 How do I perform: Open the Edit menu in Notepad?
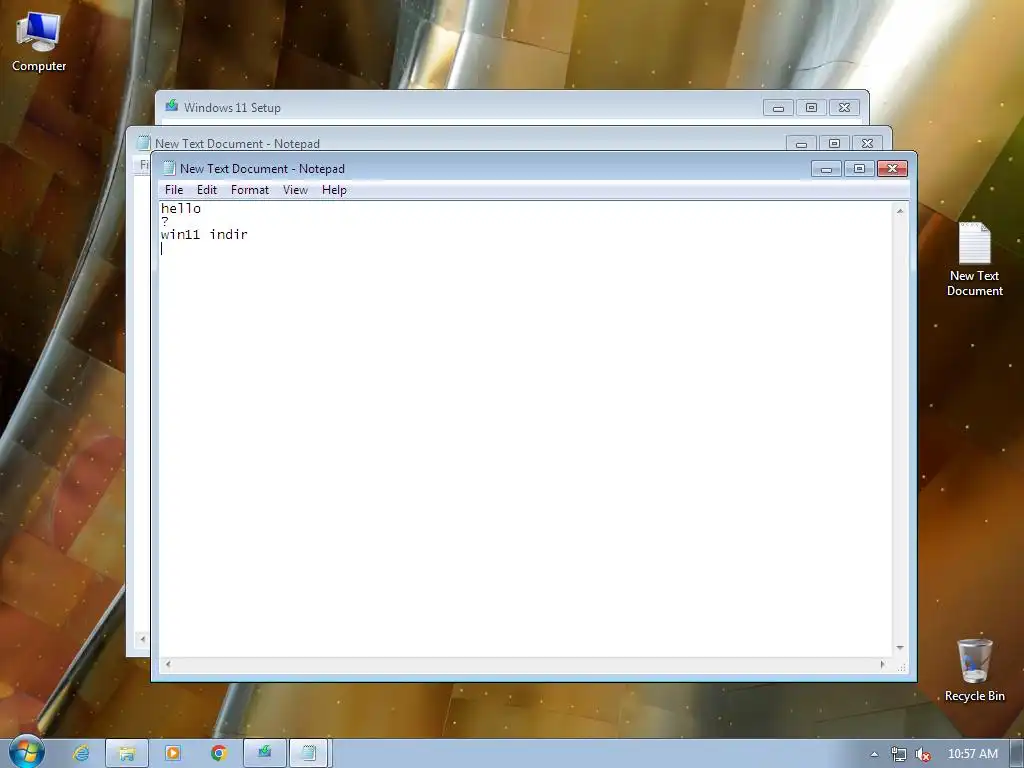coord(206,190)
